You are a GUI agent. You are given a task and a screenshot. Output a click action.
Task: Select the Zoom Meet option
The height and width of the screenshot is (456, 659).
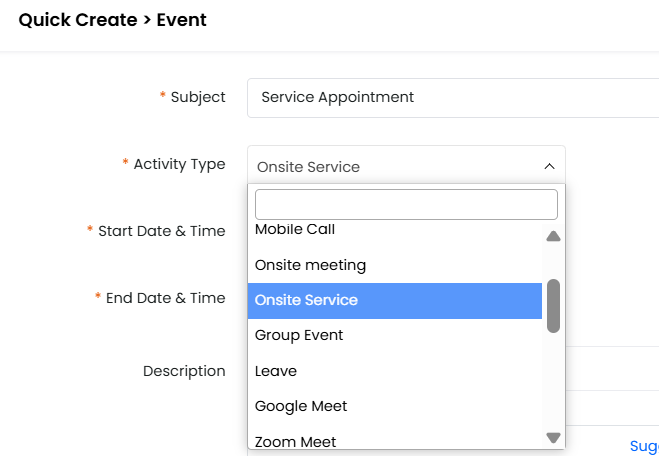point(295,440)
